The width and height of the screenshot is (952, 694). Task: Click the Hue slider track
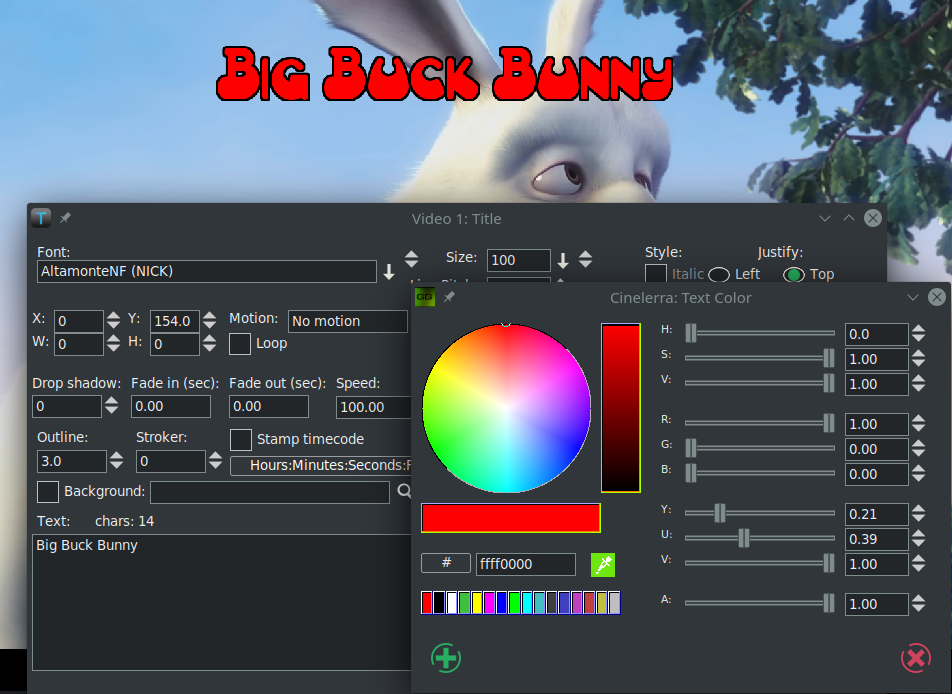coord(760,334)
